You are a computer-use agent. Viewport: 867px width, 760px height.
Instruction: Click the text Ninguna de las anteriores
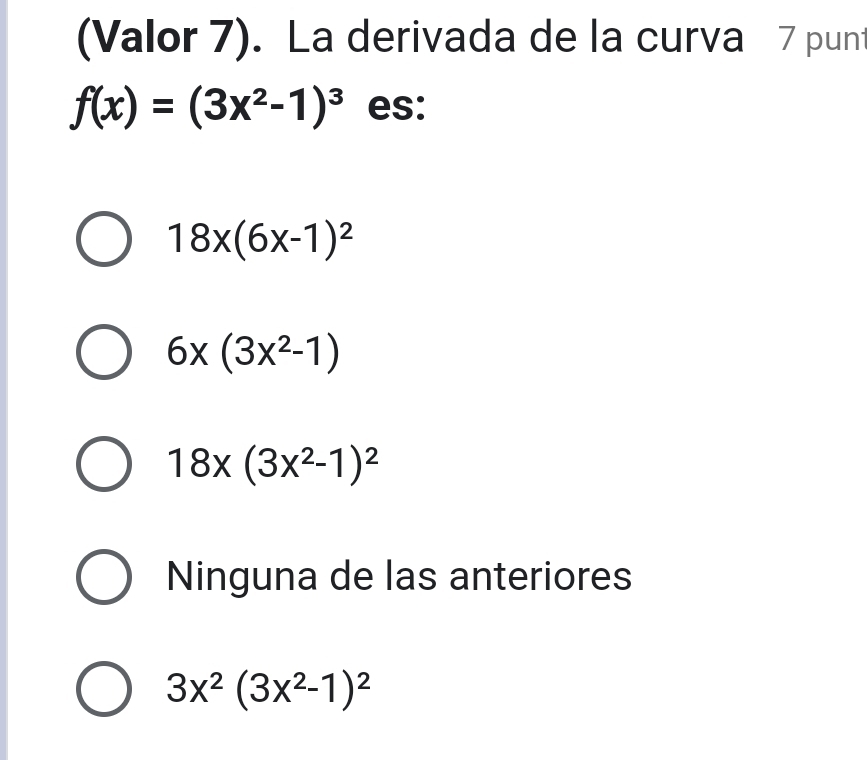click(x=399, y=577)
